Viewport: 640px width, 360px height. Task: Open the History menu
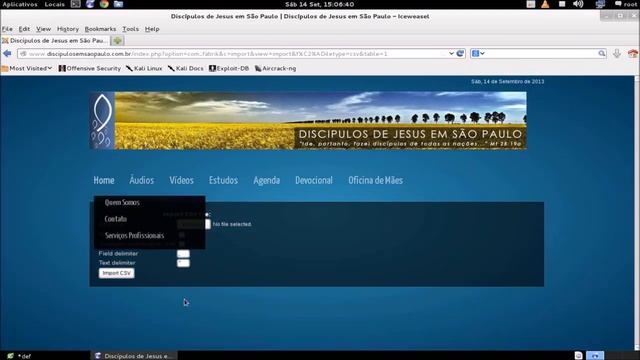(68, 29)
